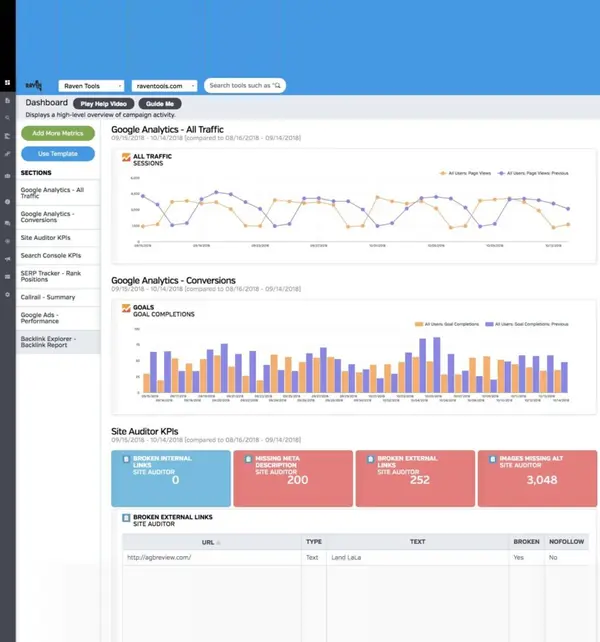Click the link graph icon in sidebar
Screen dimensions: 600x642
coord(7,154)
